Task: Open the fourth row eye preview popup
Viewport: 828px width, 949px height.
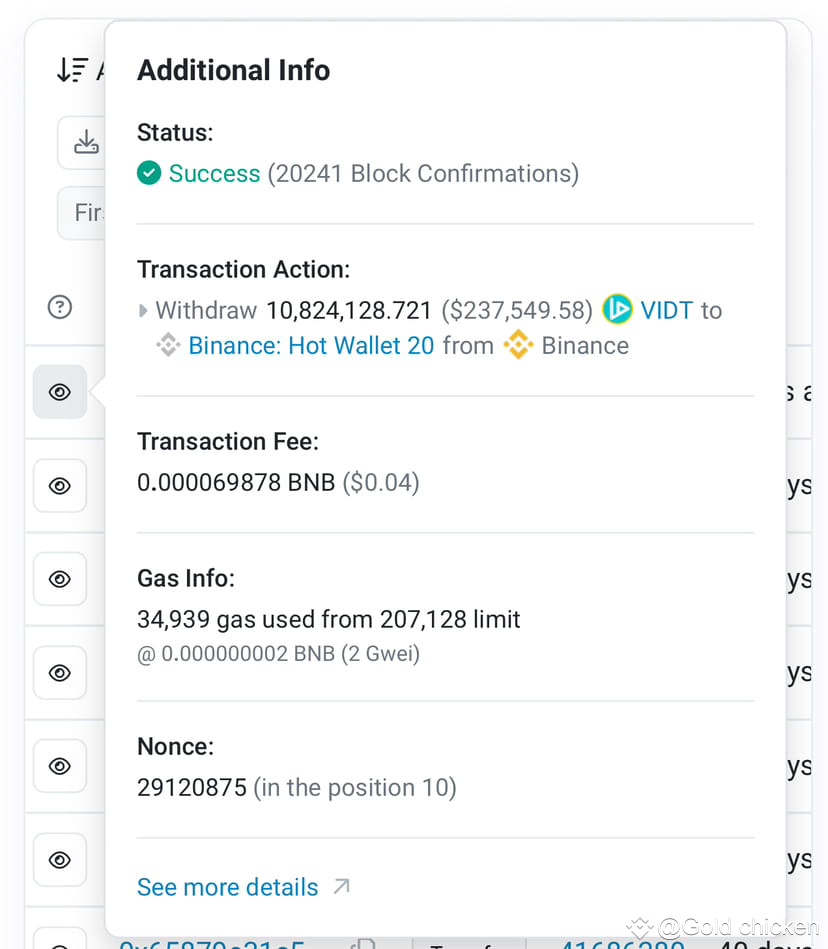Action: pyautogui.click(x=60, y=672)
